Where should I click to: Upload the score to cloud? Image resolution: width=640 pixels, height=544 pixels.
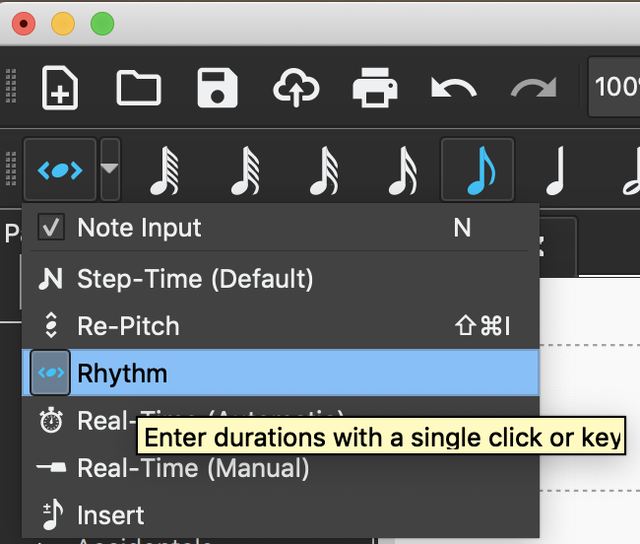point(296,87)
